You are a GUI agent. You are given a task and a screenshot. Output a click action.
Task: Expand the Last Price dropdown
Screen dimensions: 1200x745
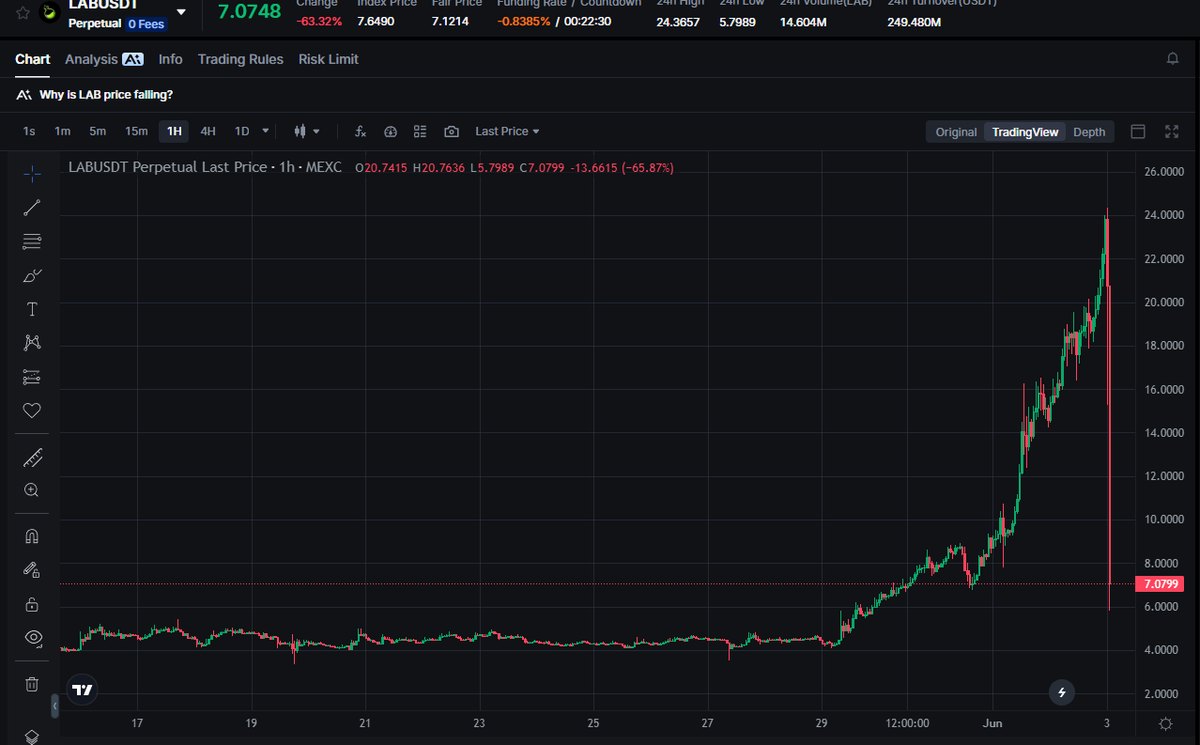click(507, 131)
